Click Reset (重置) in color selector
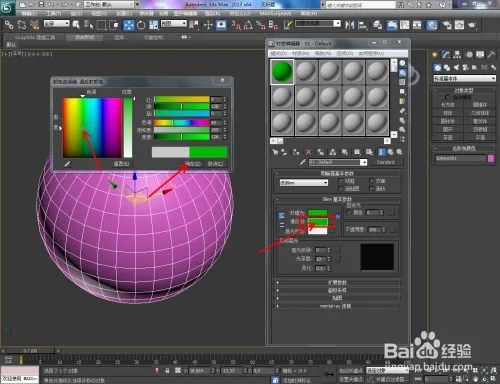 point(121,164)
